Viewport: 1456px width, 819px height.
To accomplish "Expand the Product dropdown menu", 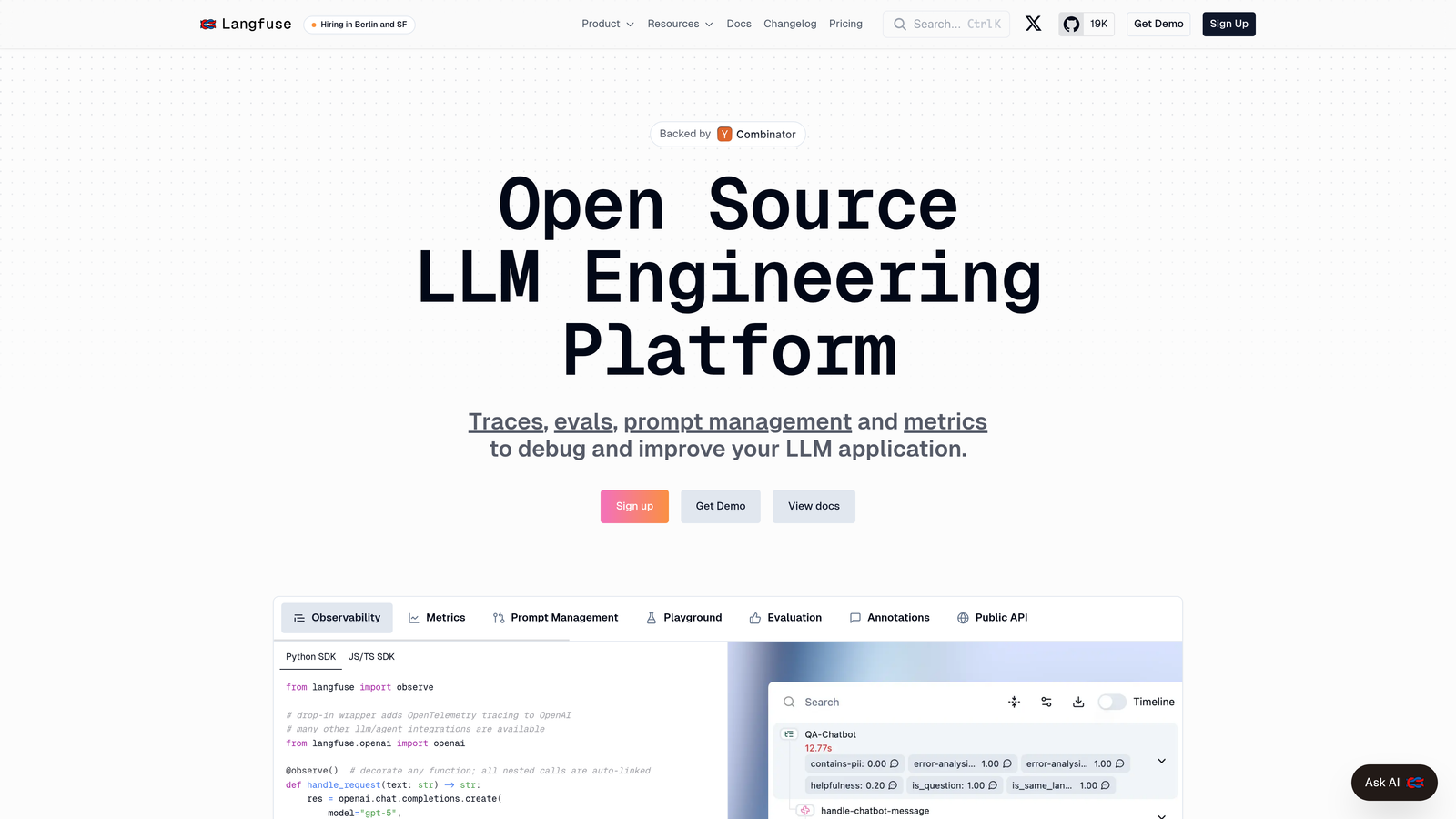I will point(607,25).
